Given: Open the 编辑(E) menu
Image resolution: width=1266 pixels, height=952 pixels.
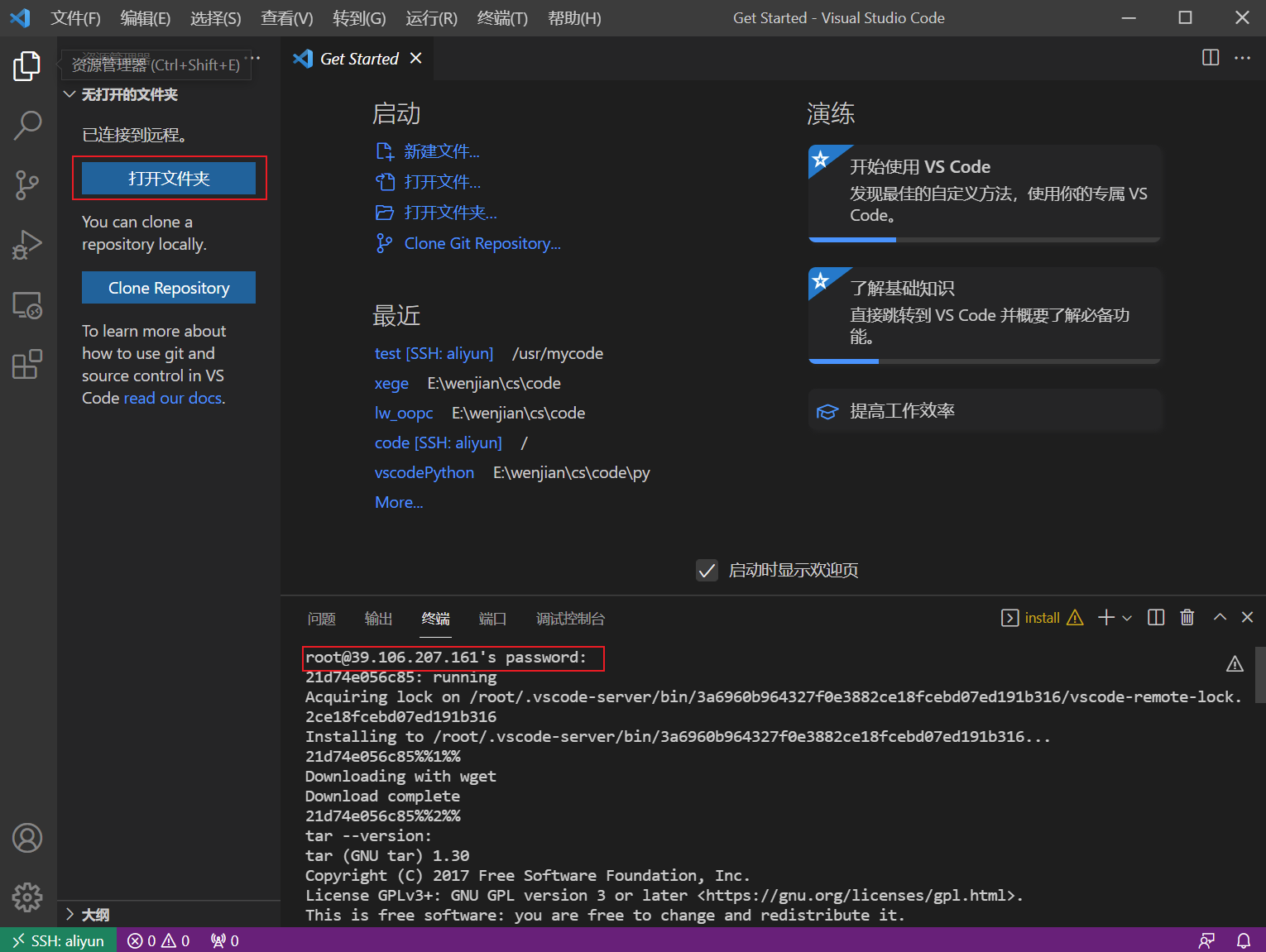Looking at the screenshot, I should 145,18.
